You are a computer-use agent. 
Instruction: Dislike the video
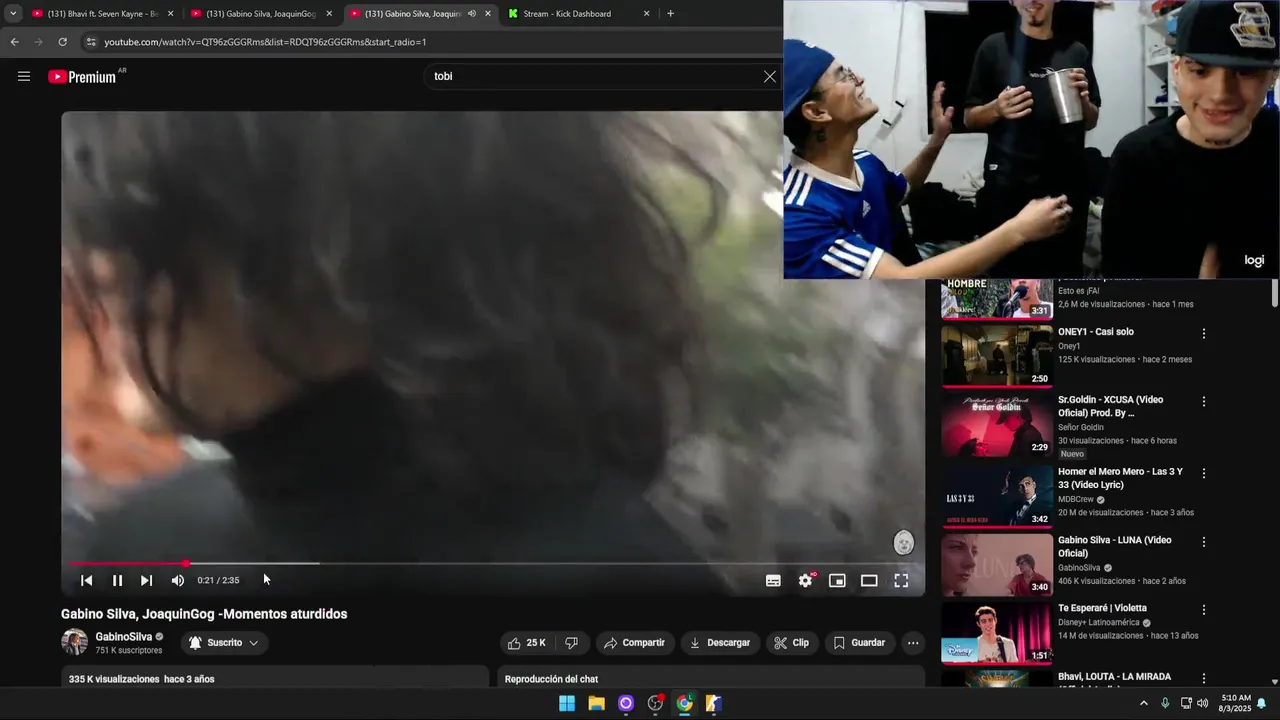pos(571,643)
